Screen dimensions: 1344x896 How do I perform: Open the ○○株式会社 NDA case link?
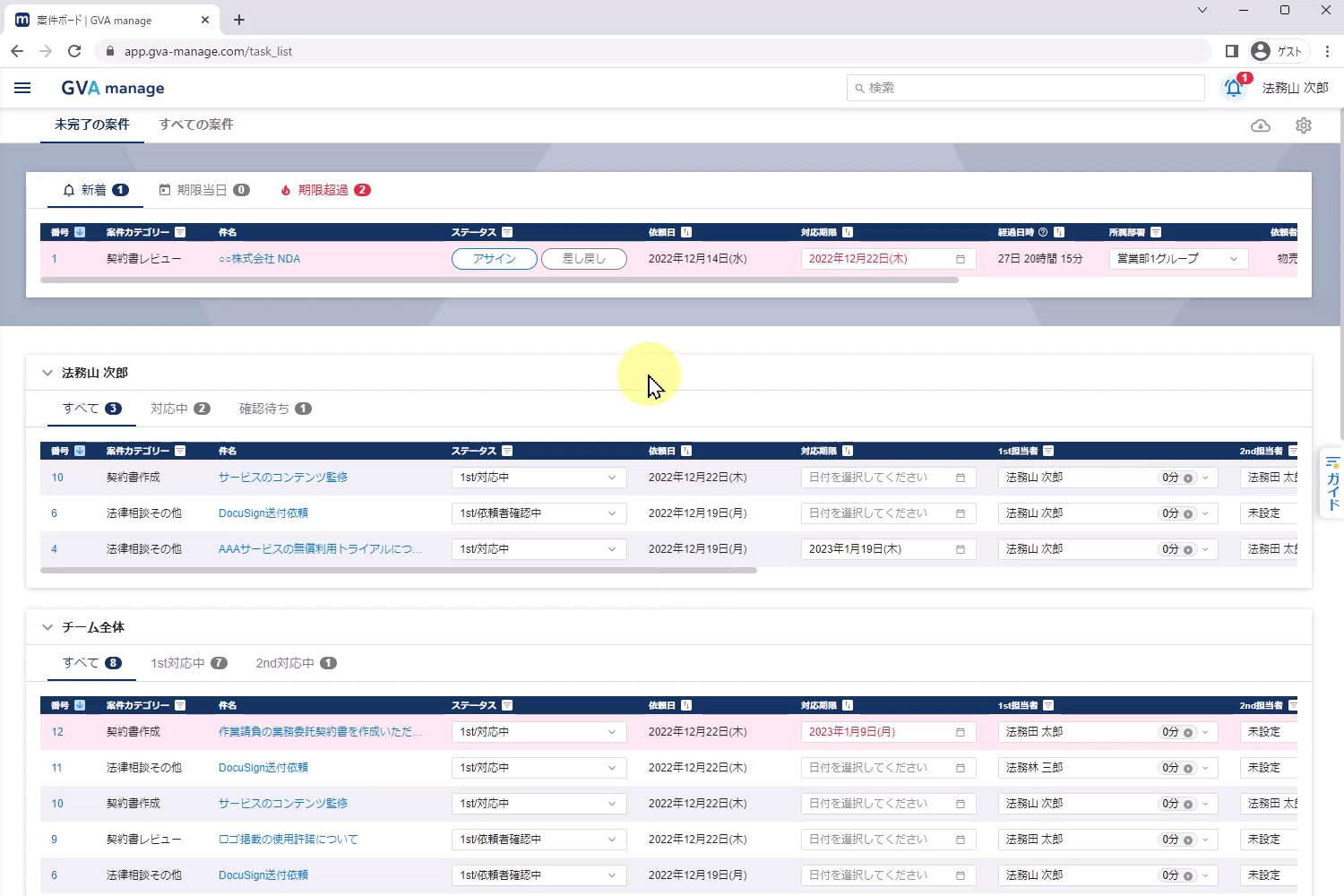260,259
